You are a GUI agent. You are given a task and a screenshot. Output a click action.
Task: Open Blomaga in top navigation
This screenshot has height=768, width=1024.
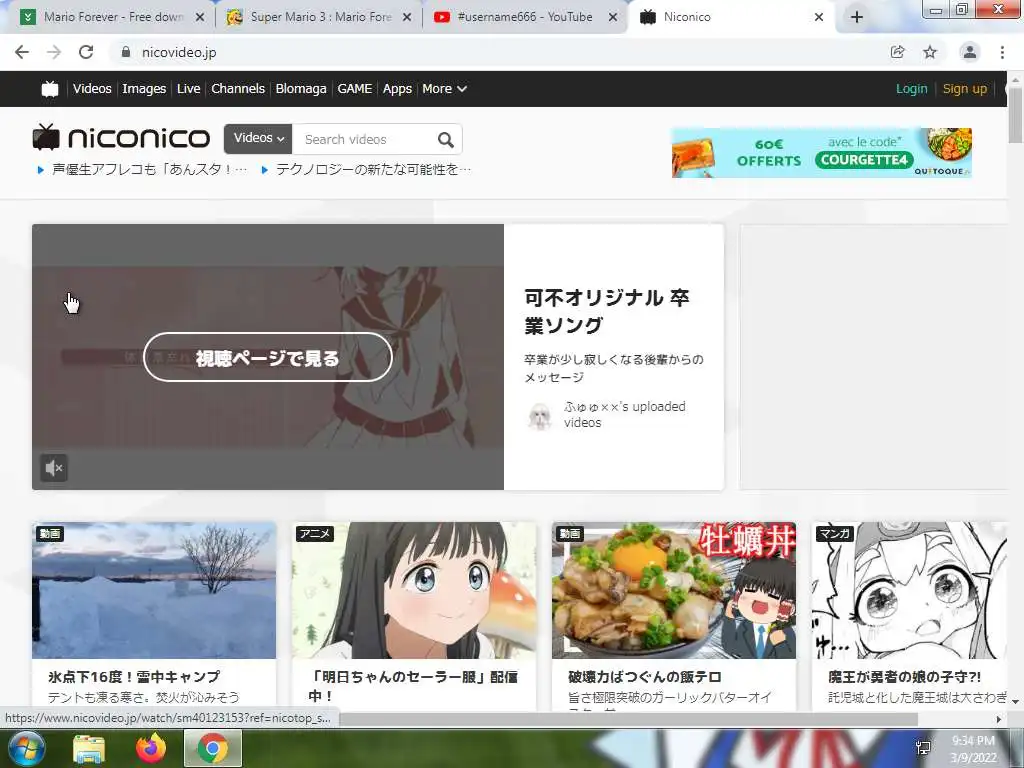point(301,88)
